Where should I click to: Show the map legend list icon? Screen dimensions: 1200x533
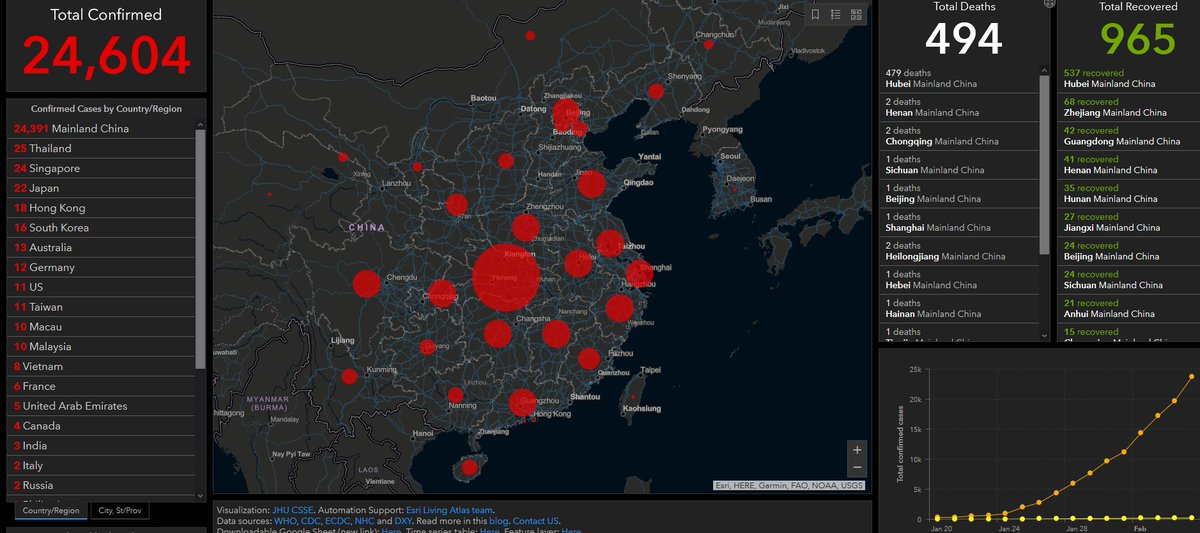tap(836, 14)
